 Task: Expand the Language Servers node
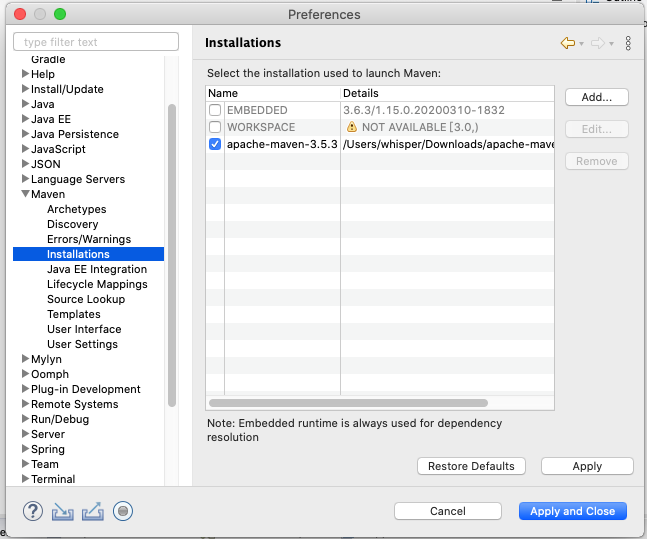(x=25, y=179)
